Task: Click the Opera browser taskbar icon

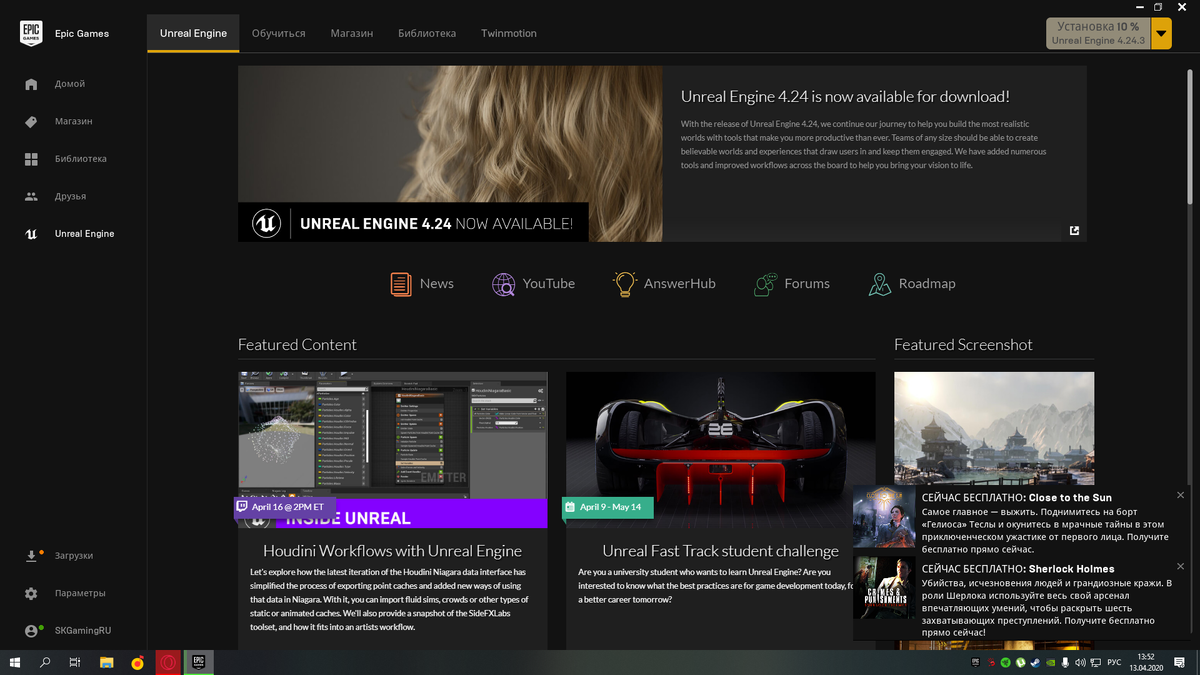Action: click(x=168, y=662)
